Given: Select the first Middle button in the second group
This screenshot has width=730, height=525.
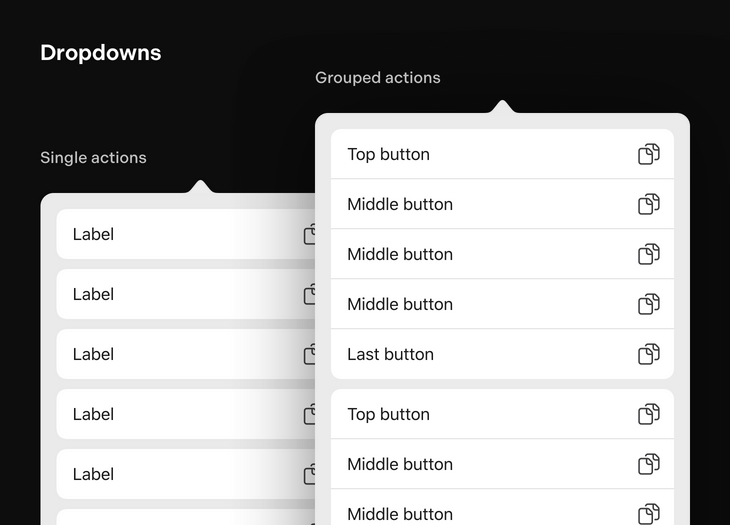Looking at the screenshot, I should pyautogui.click(x=400, y=464).
